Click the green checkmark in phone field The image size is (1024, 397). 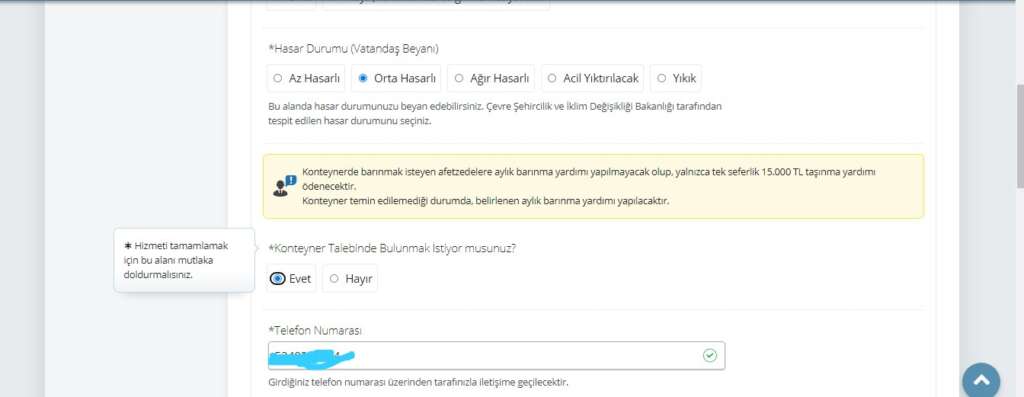[x=710, y=355]
